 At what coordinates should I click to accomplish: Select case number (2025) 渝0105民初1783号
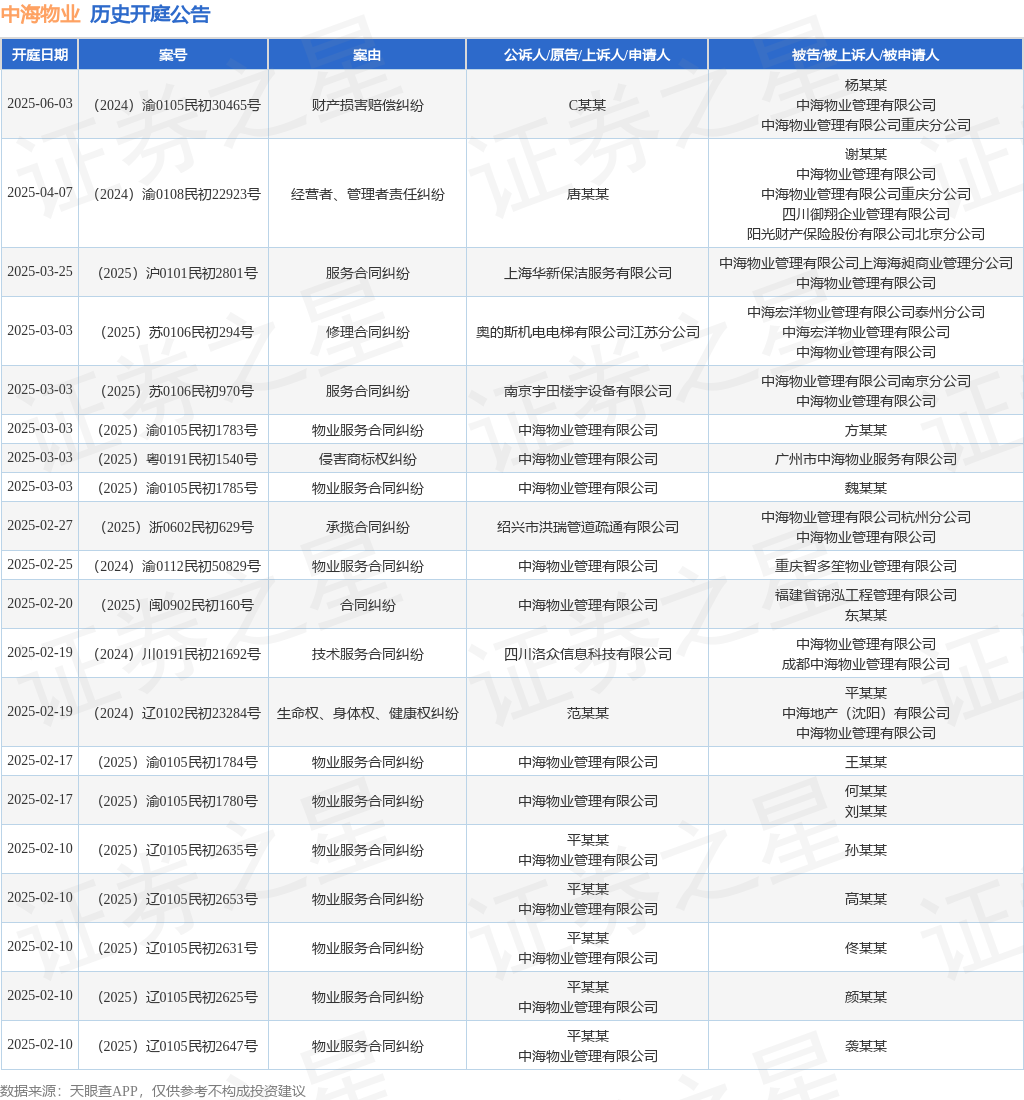pos(177,430)
